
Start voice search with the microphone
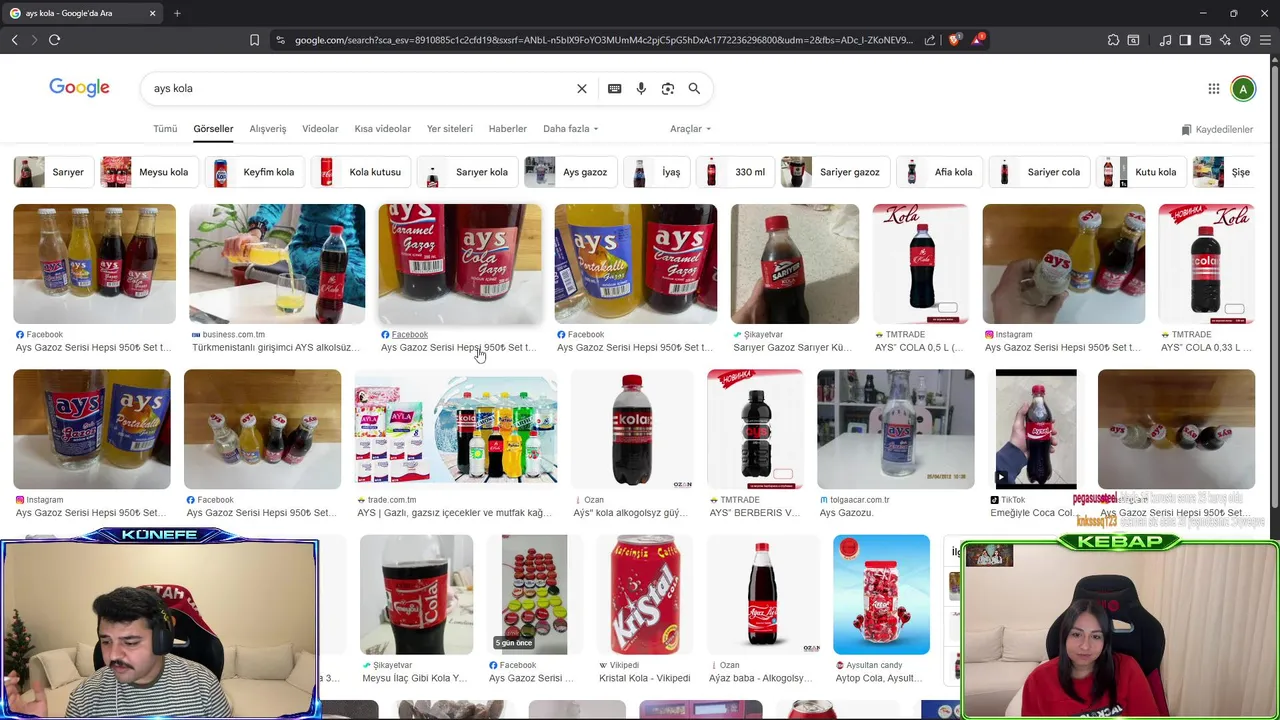click(641, 89)
